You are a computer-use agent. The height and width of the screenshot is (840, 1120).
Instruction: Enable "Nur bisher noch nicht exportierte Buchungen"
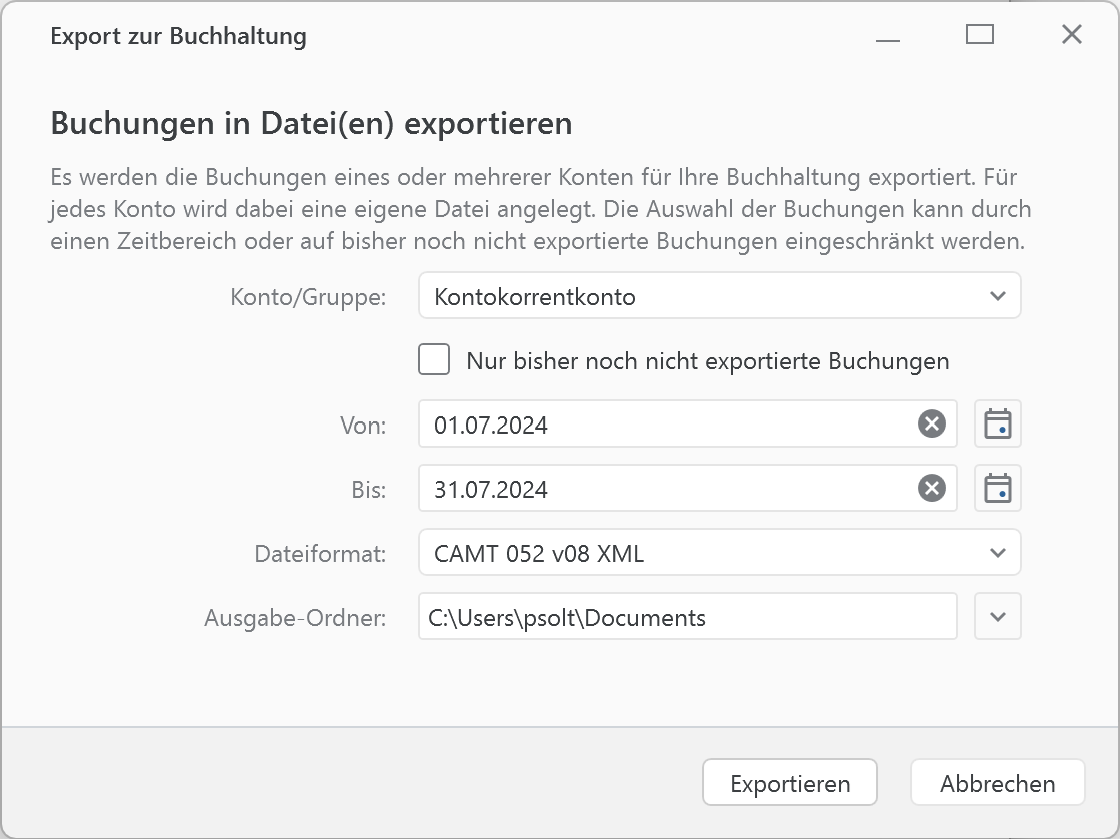tap(434, 360)
